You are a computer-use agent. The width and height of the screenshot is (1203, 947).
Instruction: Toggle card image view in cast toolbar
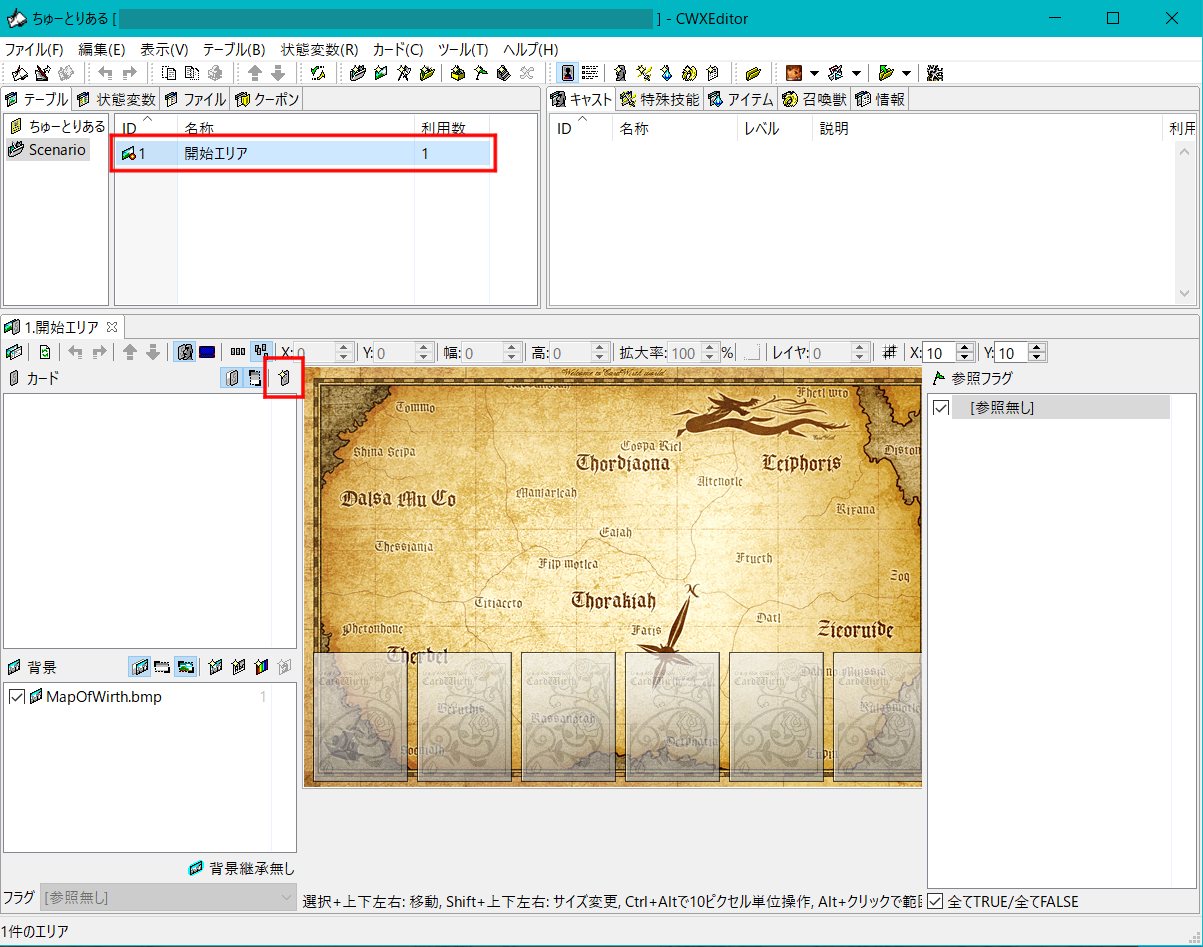[x=567, y=73]
